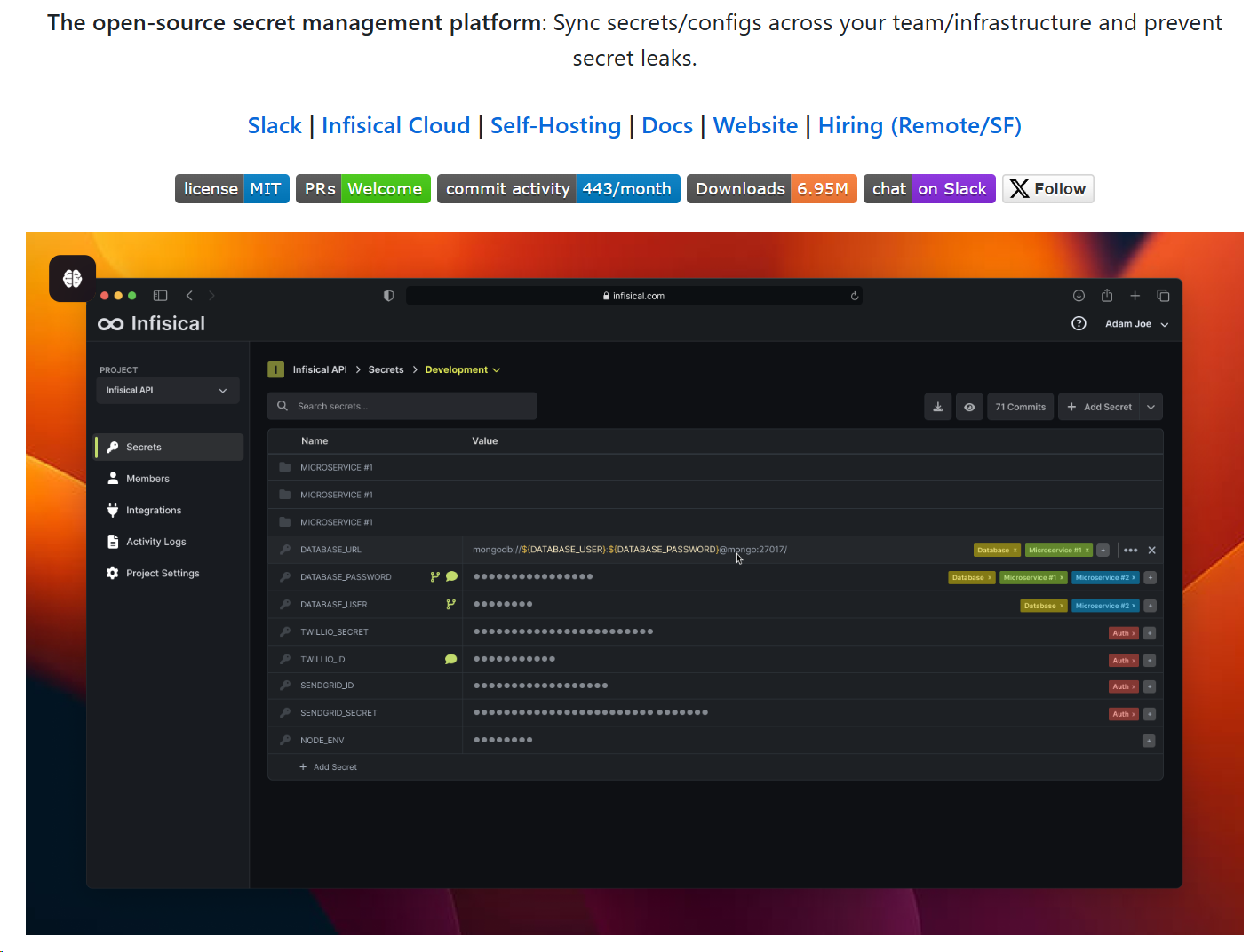Open the arrow next to Add Secret button
1258x952 pixels.
tap(1151, 407)
